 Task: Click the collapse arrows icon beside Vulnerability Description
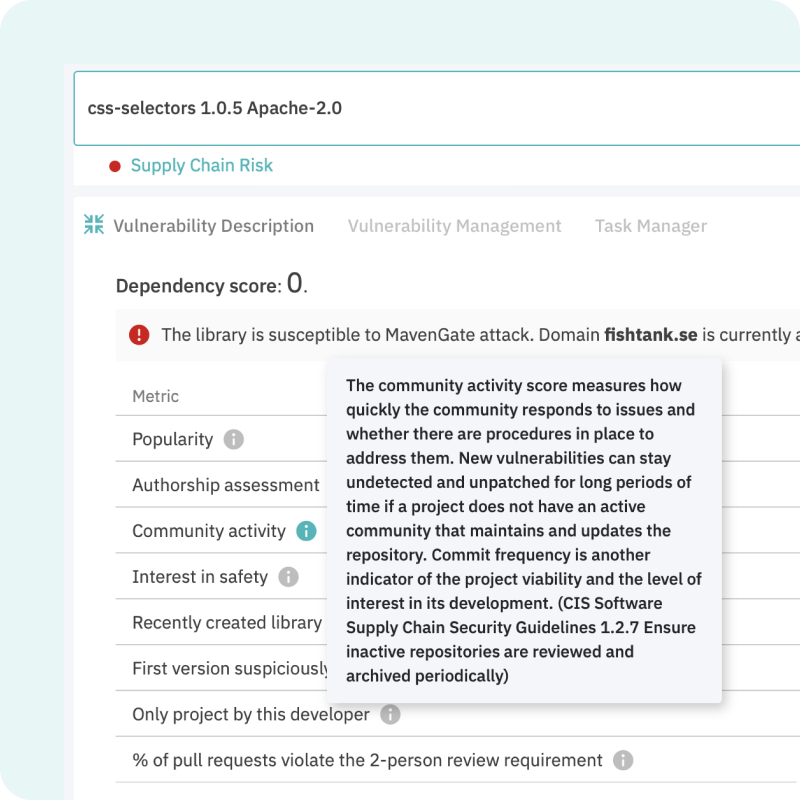(x=94, y=224)
